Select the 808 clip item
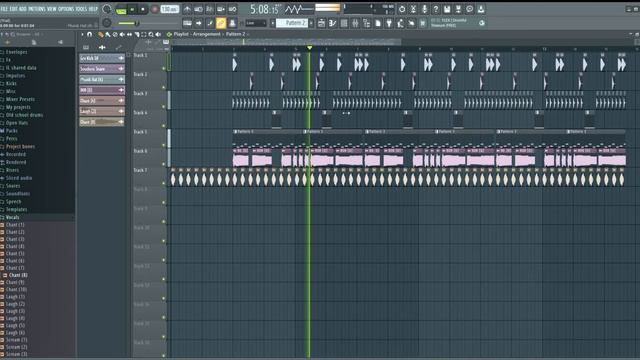Image resolution: width=640 pixels, height=360 pixels. 102,90
